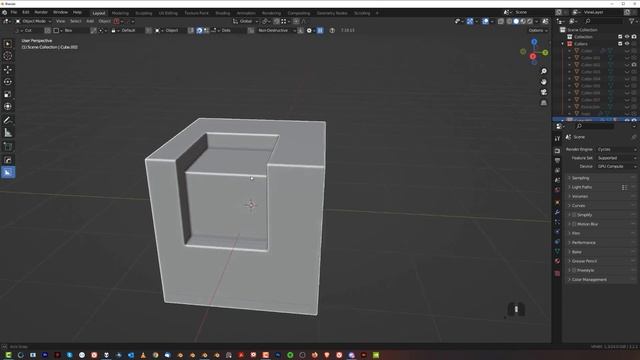Enable solid viewport shading mode
Image resolution: width=640 pixels, height=360 pixels.
pyautogui.click(x=516, y=21)
